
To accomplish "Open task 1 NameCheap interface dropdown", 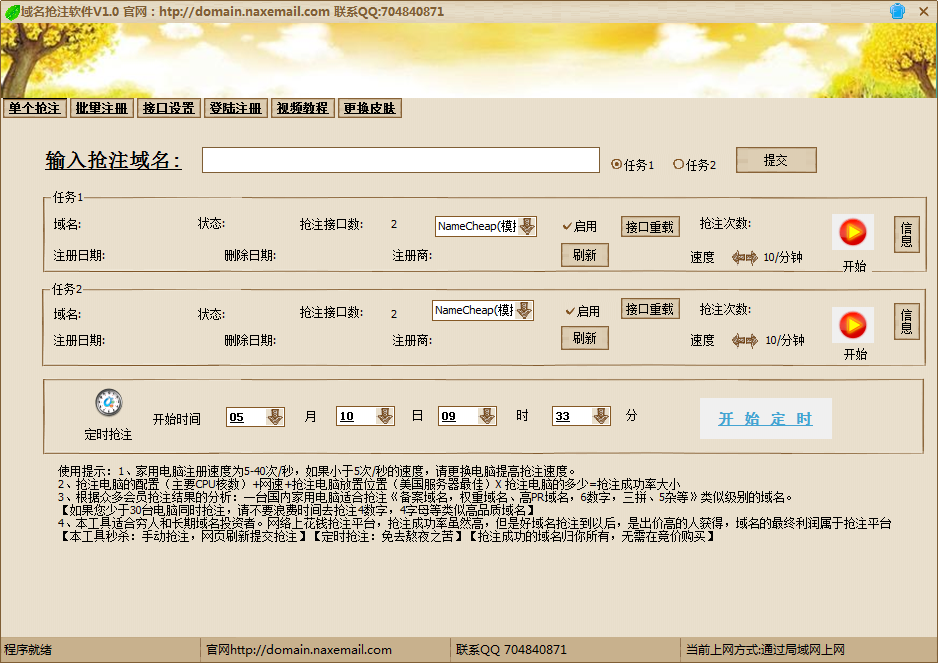I will click(527, 226).
